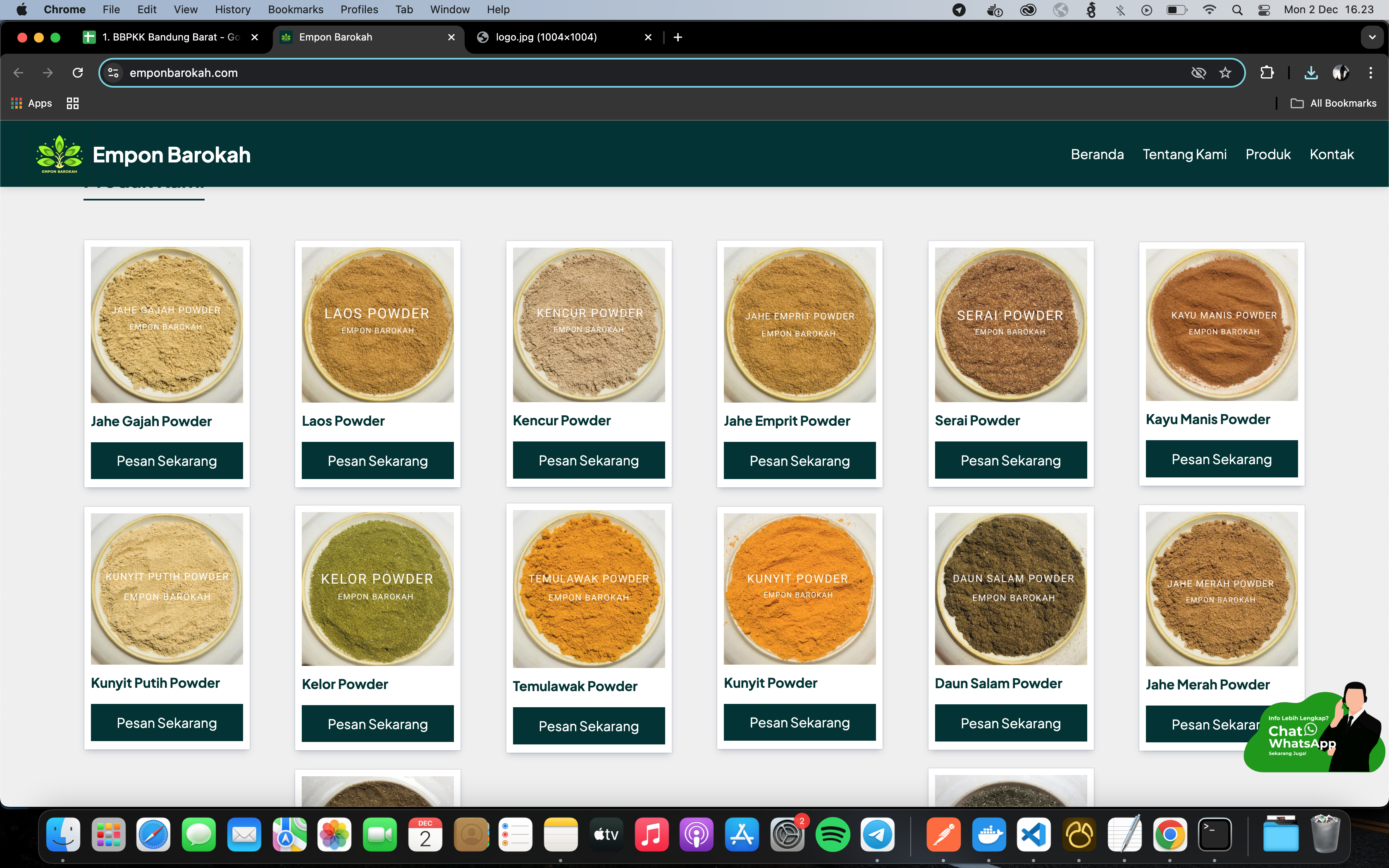1389x868 pixels.
Task: Click Pesan Sekarang for Kunyit Powder
Action: [x=800, y=722]
